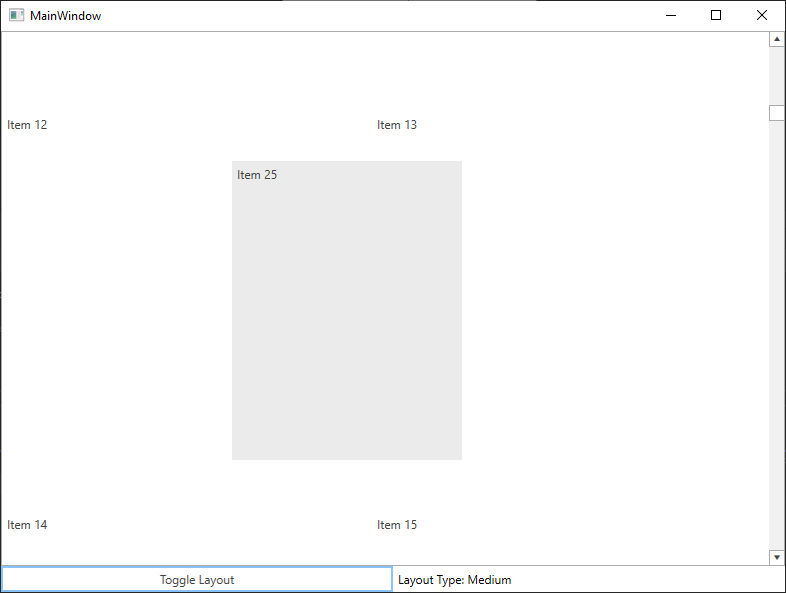Select the Item 25 gray tile
The image size is (786, 593).
[347, 310]
